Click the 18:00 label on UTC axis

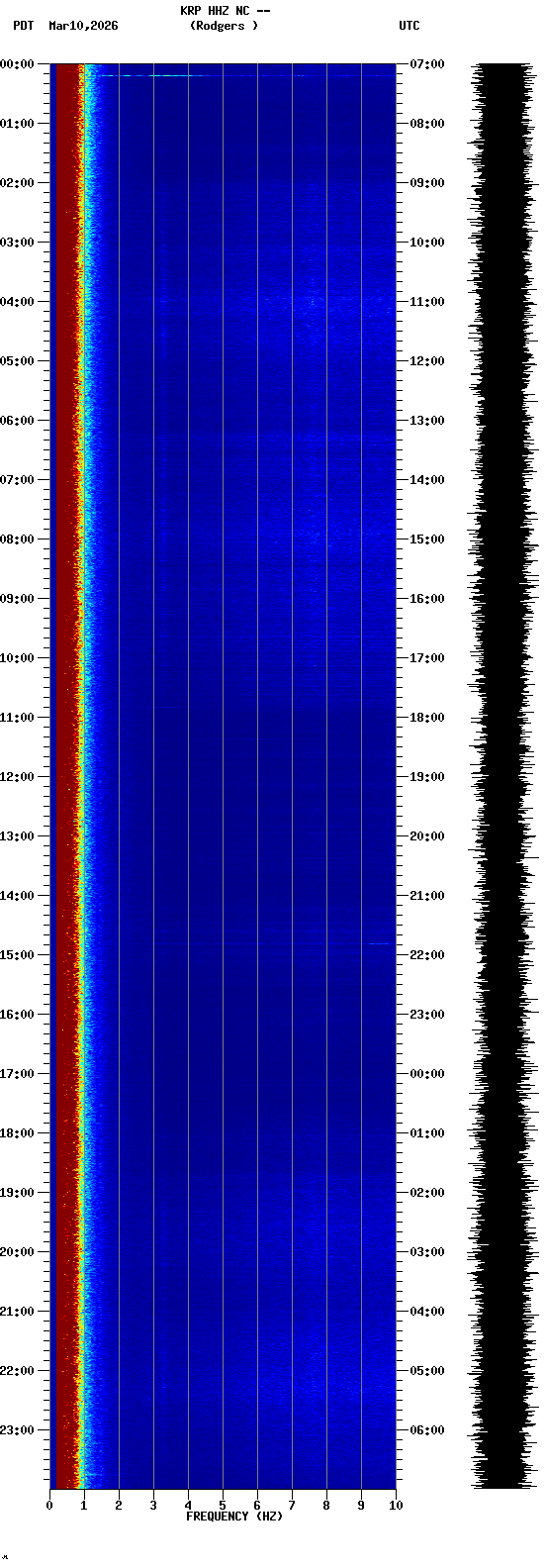[427, 718]
